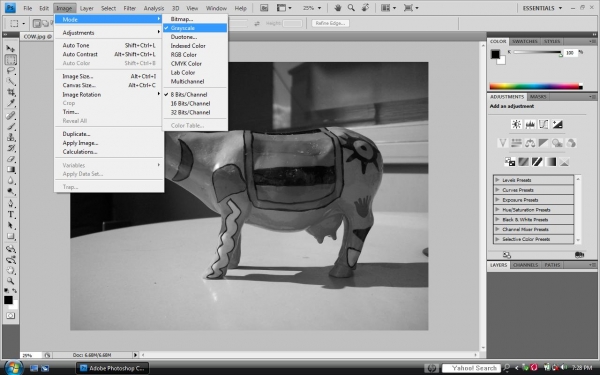Switch to the Channels tab
The width and height of the screenshot is (600, 375).
(525, 265)
